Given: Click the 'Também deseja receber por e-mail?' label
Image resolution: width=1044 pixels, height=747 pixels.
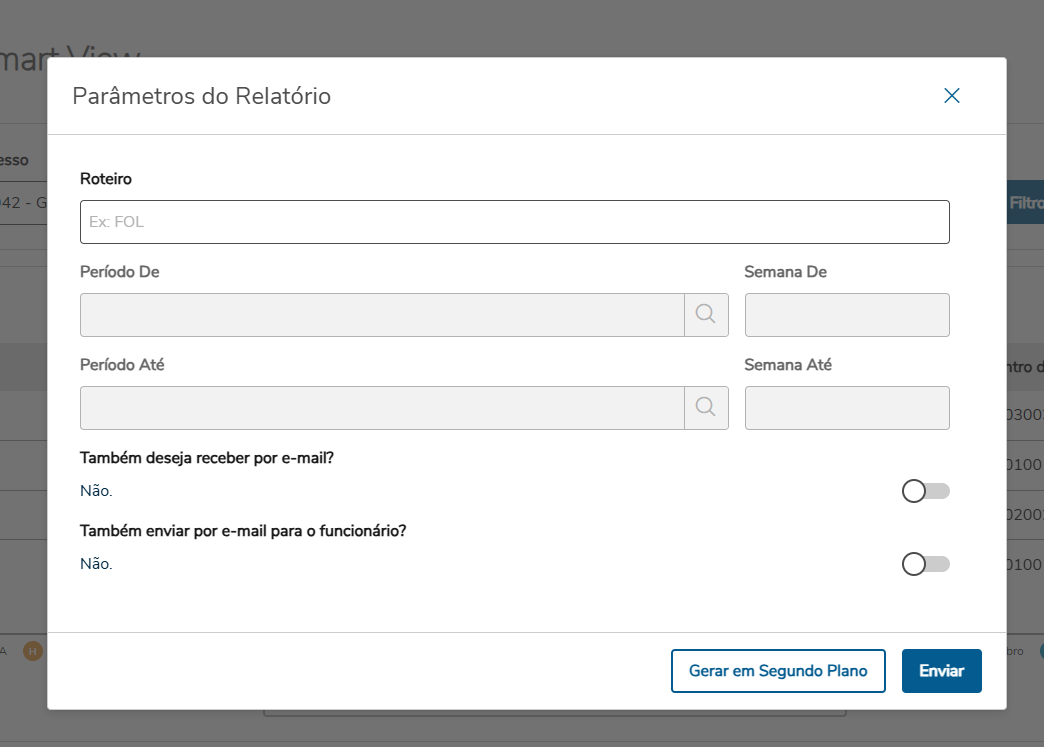Looking at the screenshot, I should pos(206,458).
